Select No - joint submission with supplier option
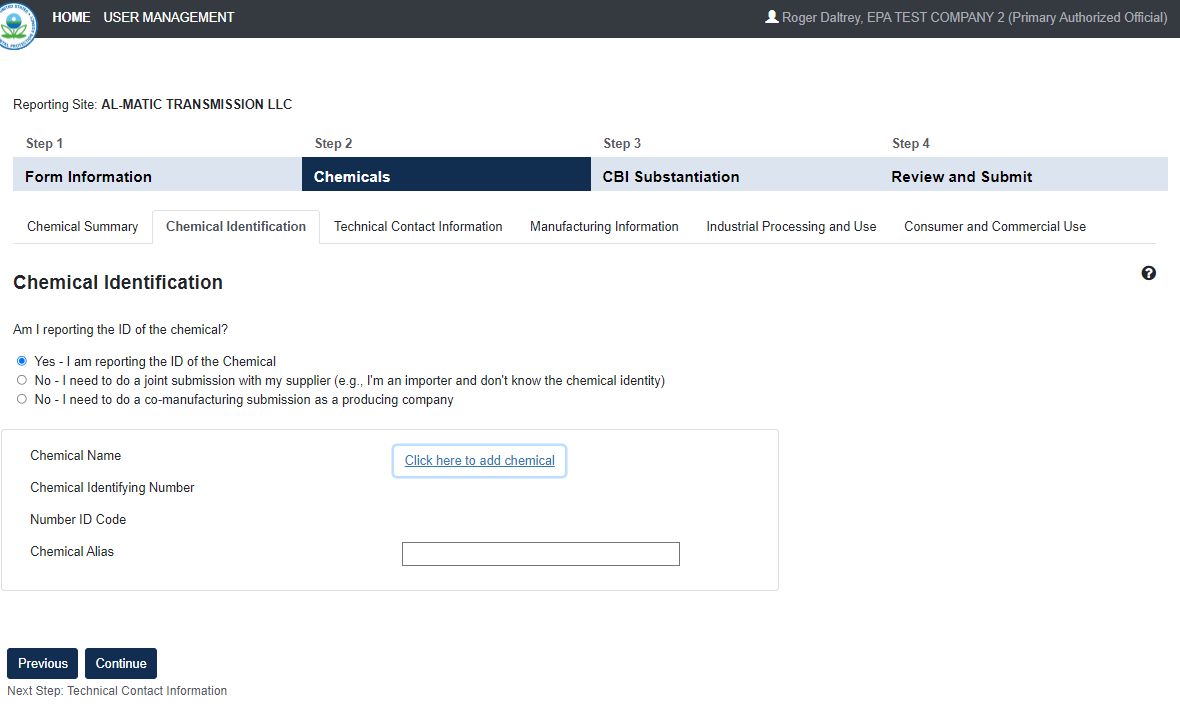 tap(22, 380)
